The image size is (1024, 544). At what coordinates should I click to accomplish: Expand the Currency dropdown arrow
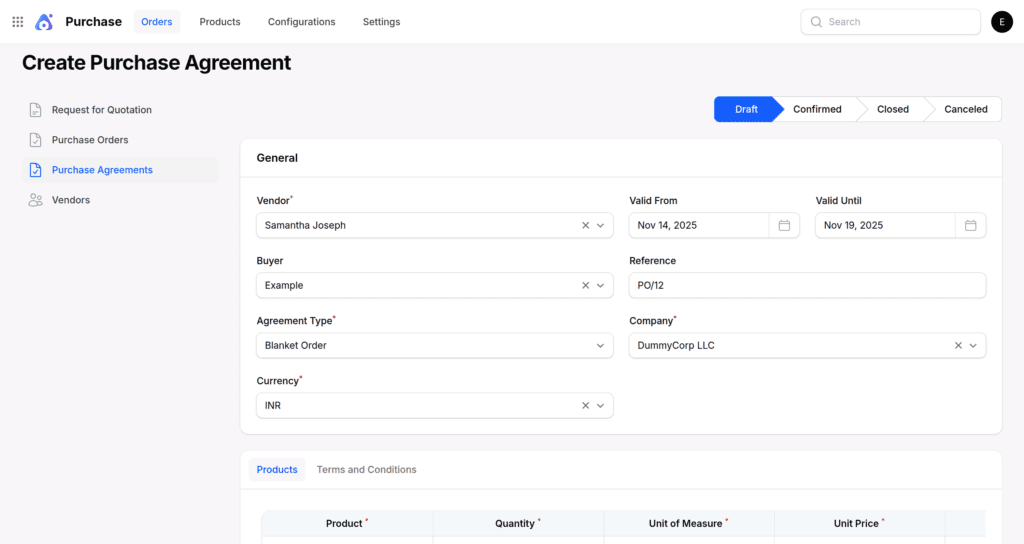point(601,406)
